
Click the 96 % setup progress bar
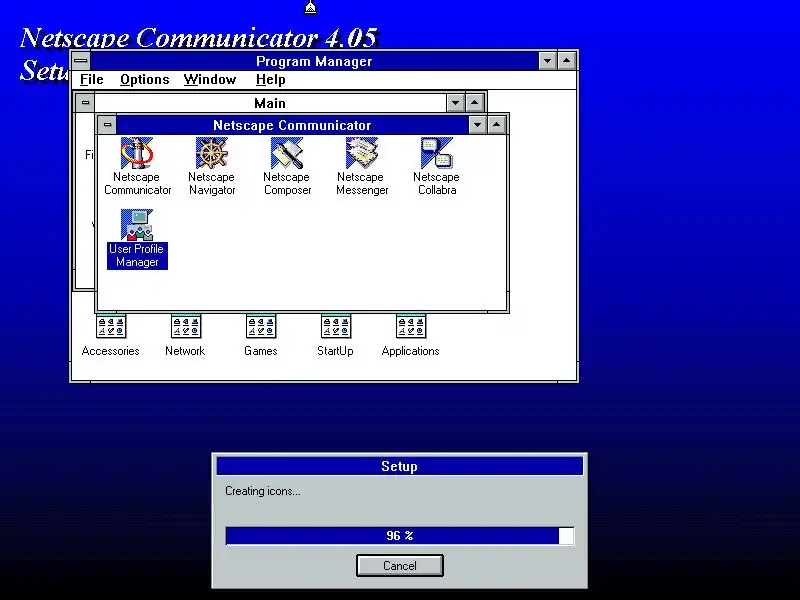399,536
